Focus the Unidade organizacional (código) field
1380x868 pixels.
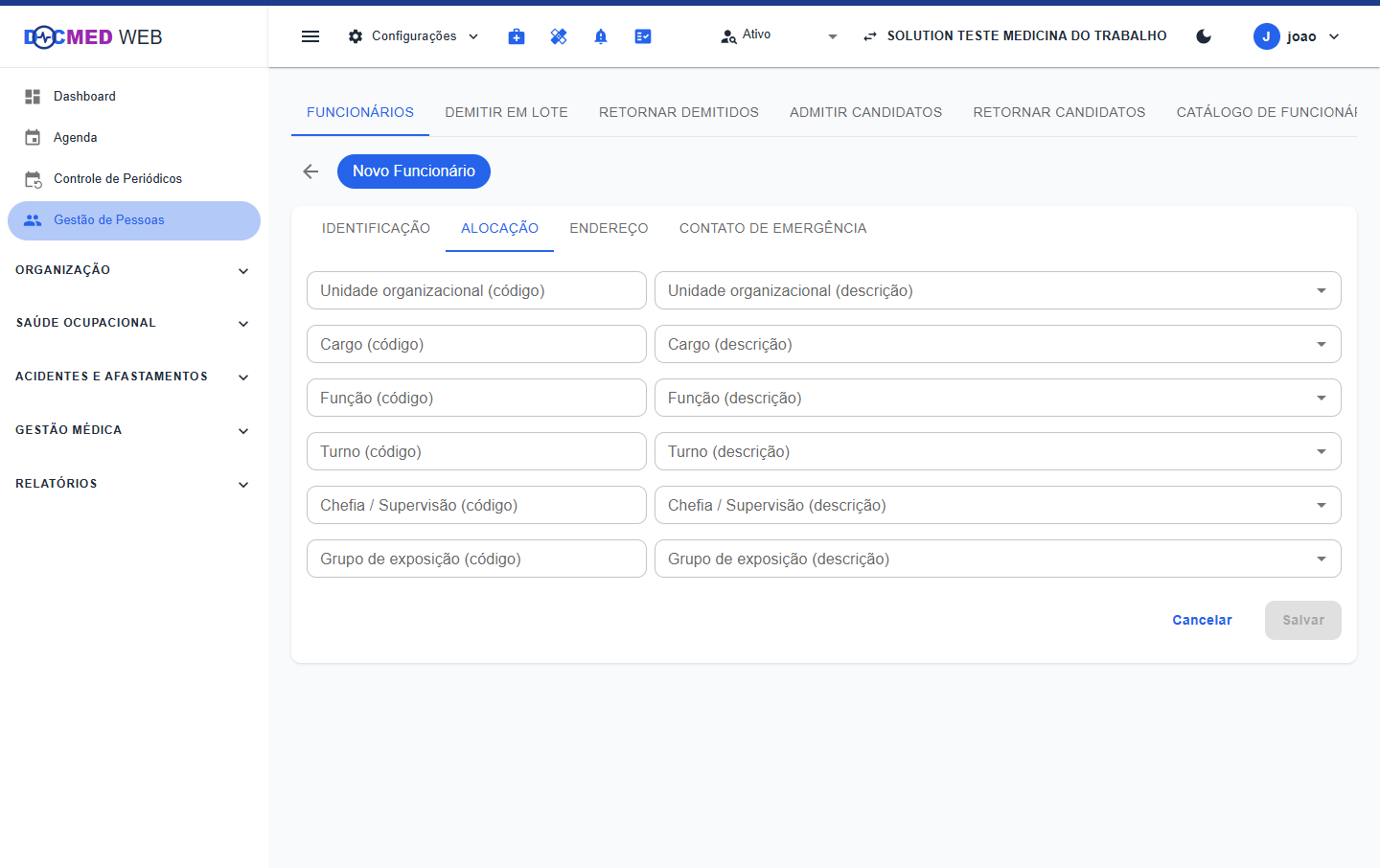(x=476, y=290)
